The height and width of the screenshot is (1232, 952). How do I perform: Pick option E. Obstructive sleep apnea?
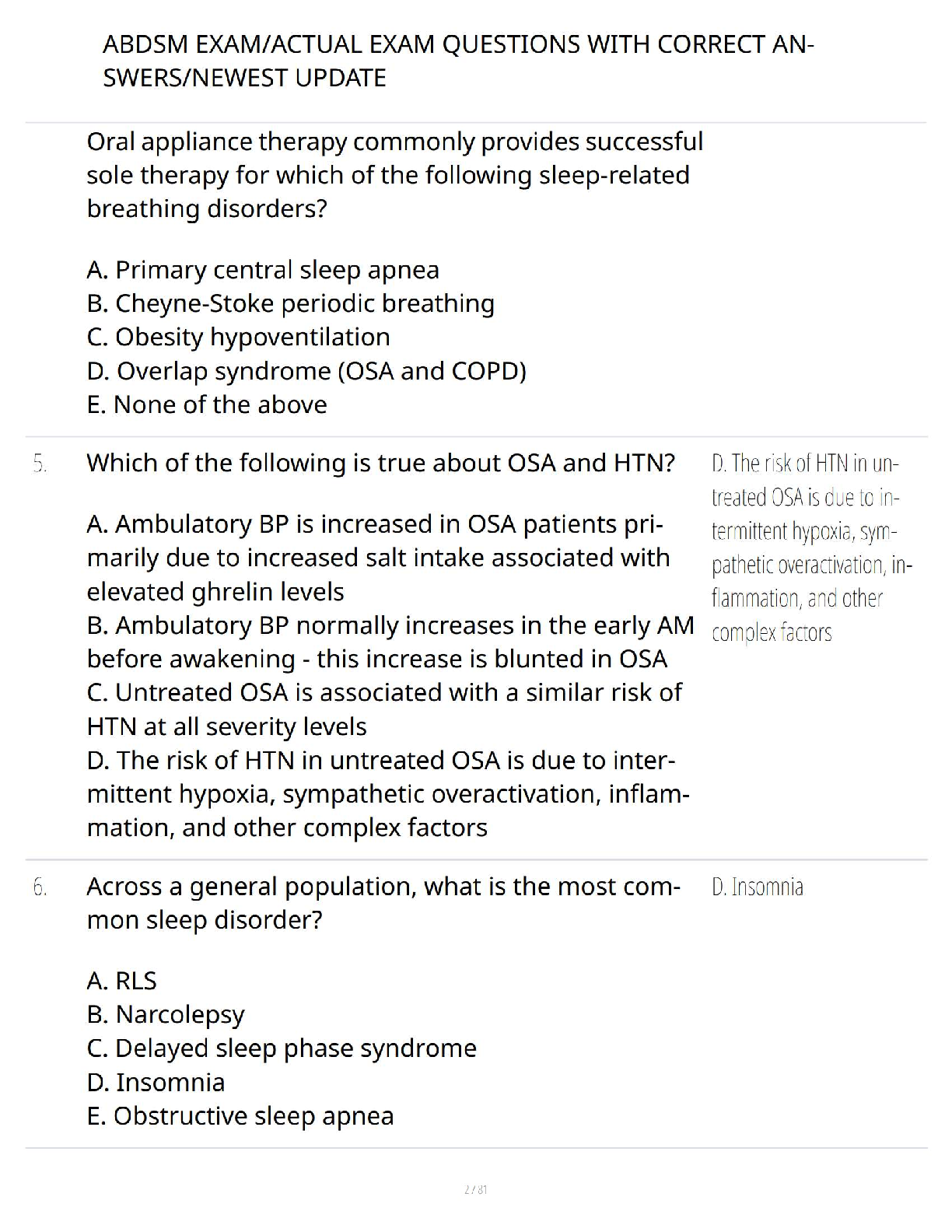[240, 1116]
